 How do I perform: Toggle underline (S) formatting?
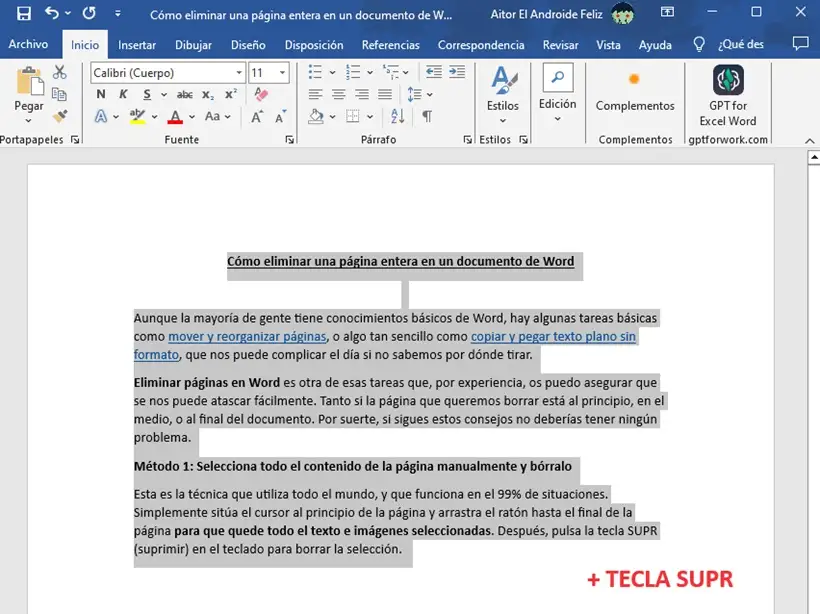pyautogui.click(x=147, y=94)
